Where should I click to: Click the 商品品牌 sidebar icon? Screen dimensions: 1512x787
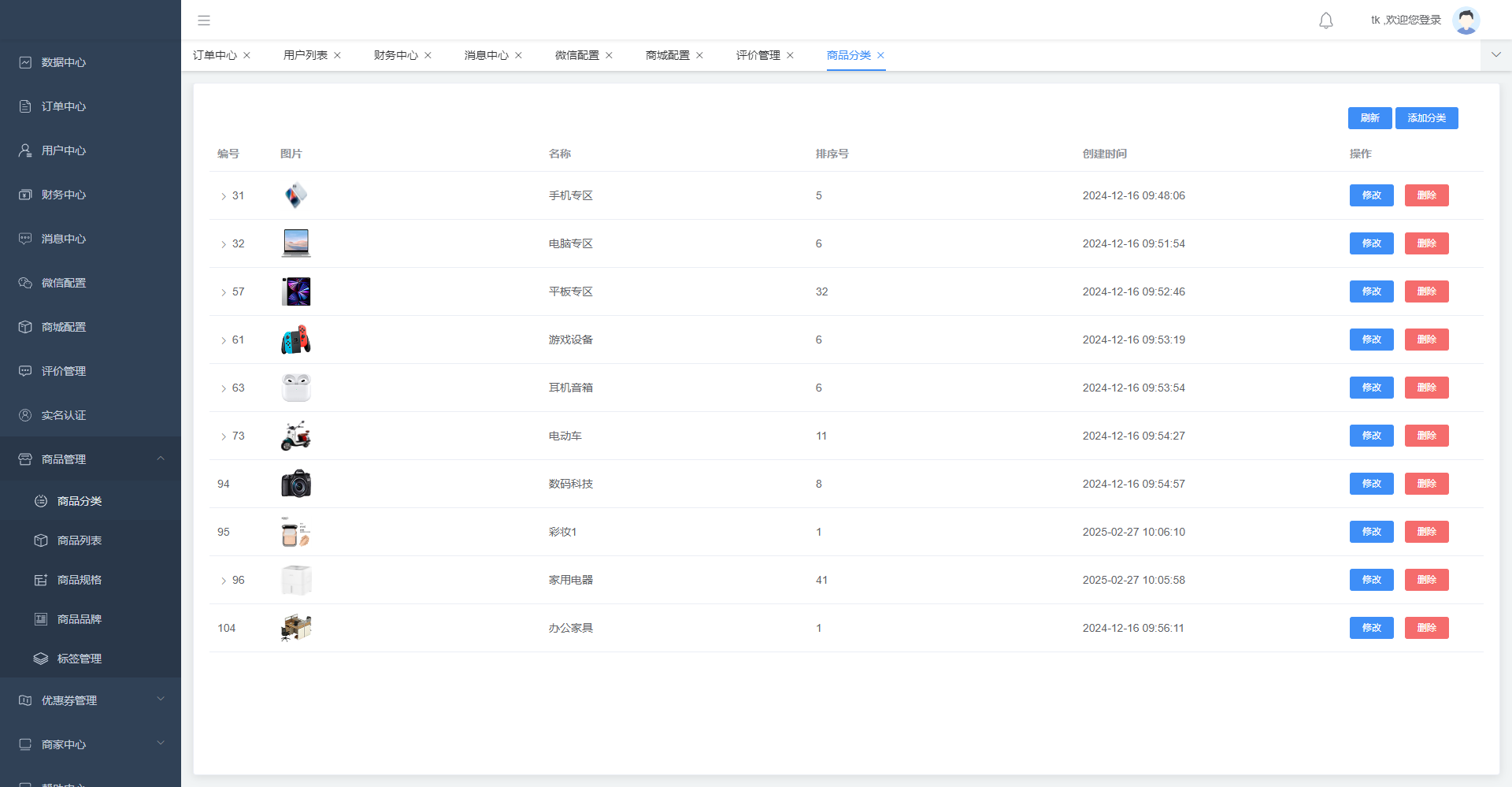[41, 619]
